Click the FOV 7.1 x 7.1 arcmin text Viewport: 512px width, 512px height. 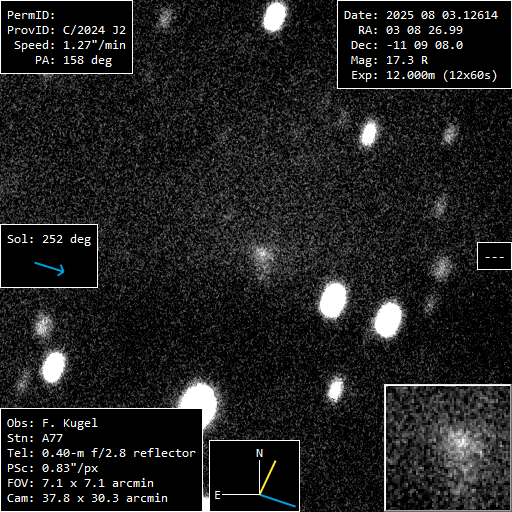coord(80,483)
